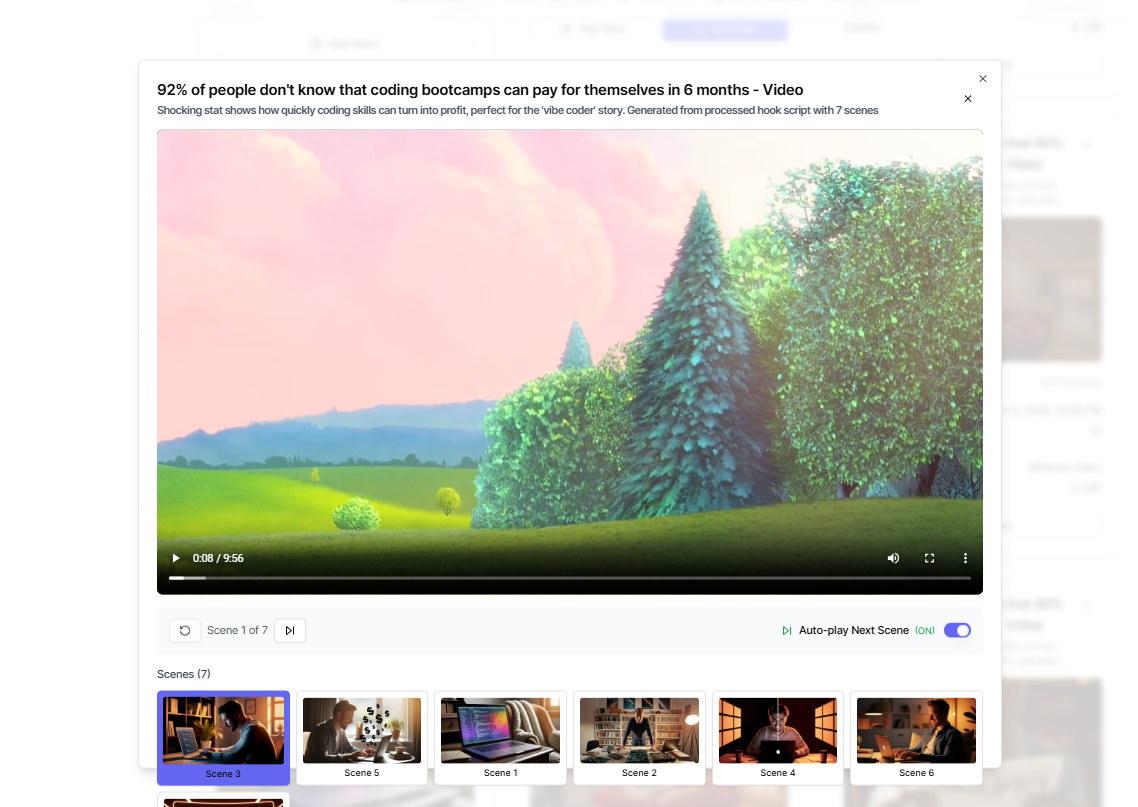Screen dimensions: 1138x807
Task: Disable the Auto-play Next Scene toggle
Action: coord(956,630)
